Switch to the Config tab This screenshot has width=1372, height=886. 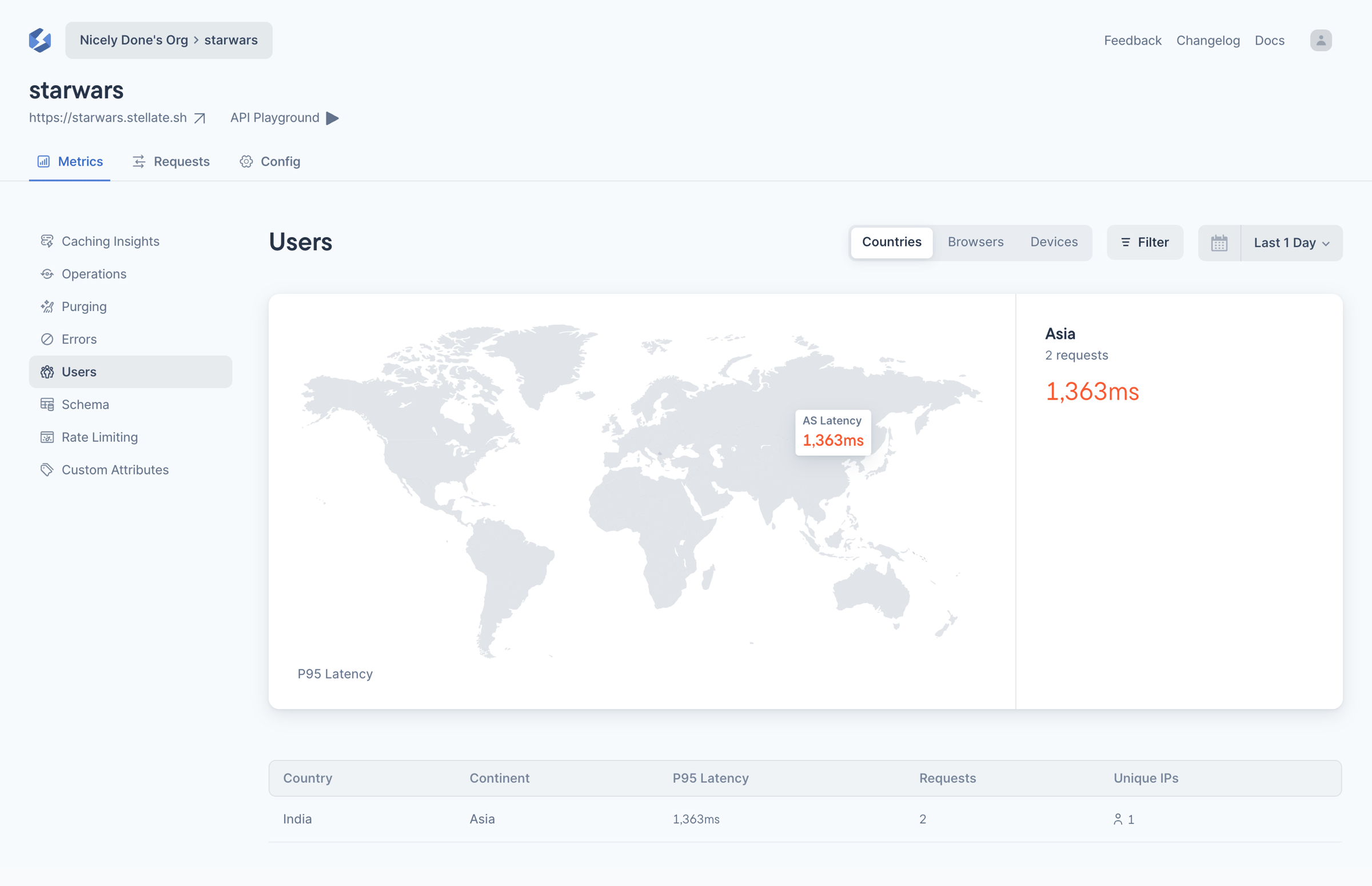point(270,162)
